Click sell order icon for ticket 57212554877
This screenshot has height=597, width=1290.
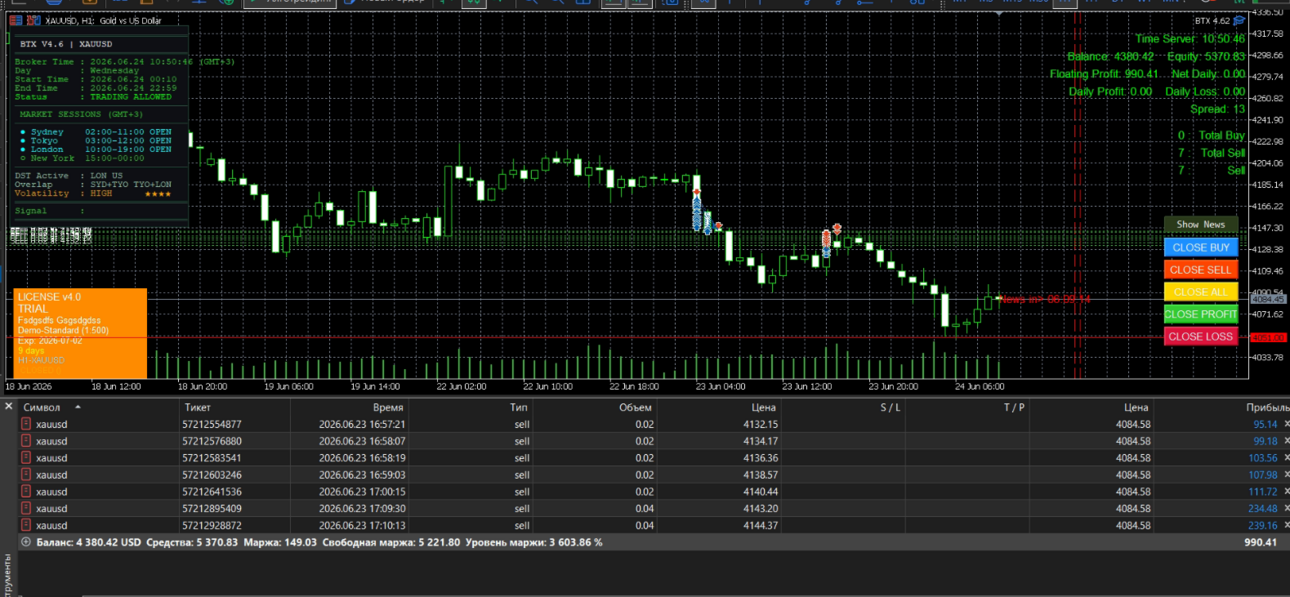tap(27, 424)
